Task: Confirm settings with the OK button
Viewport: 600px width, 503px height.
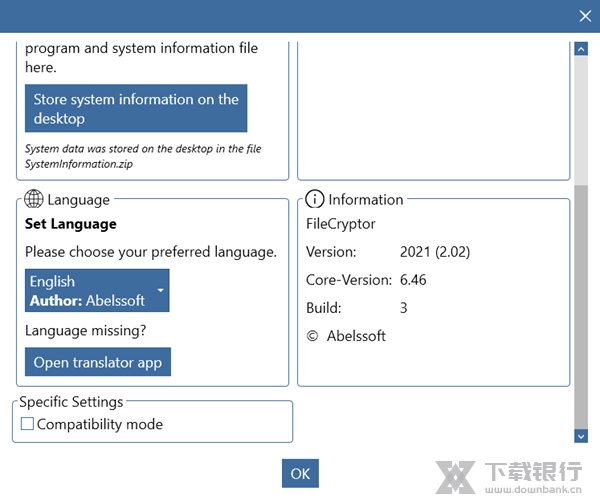Action: tap(300, 474)
